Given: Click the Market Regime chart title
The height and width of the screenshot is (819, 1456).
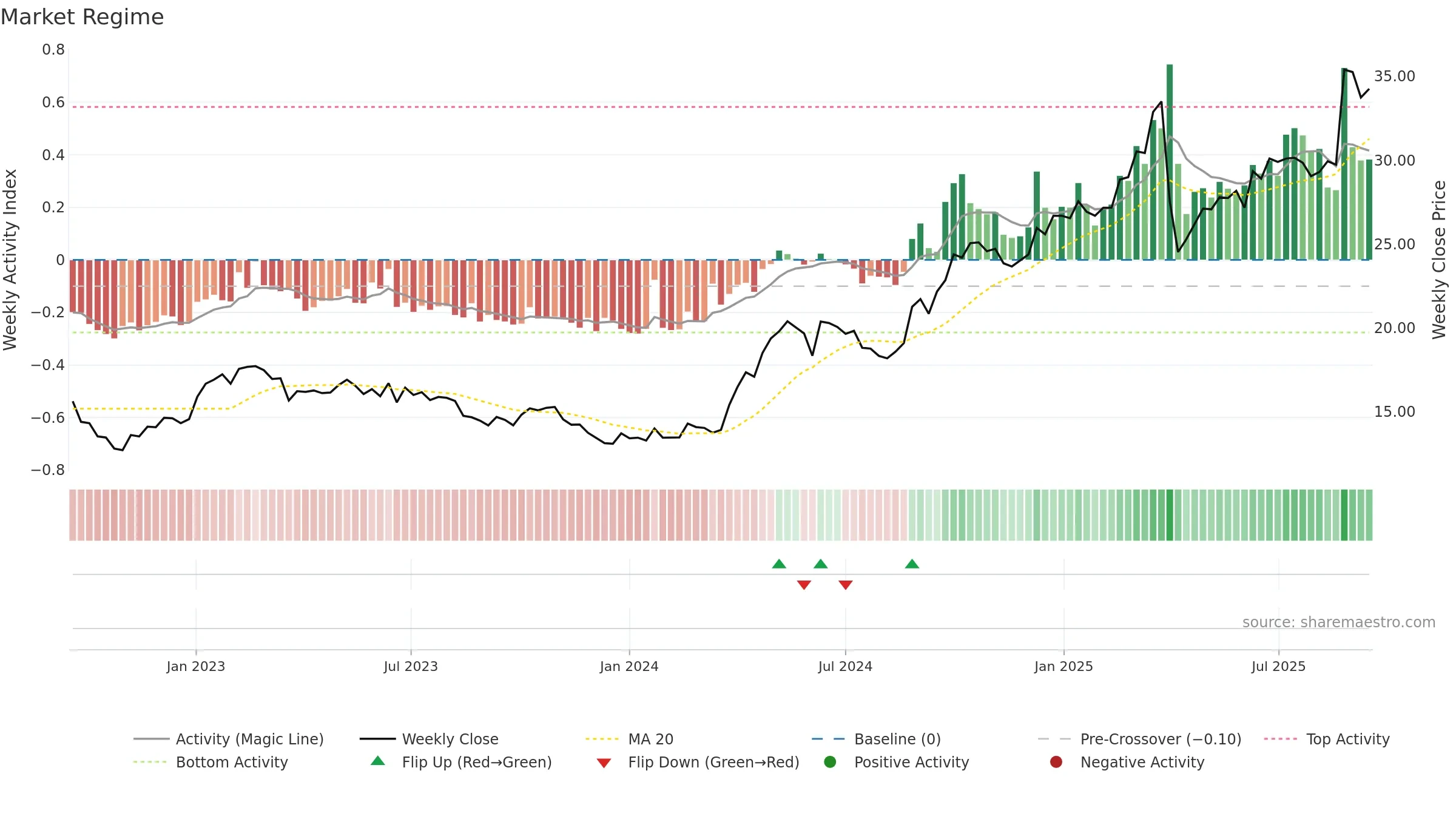Looking at the screenshot, I should click(82, 17).
